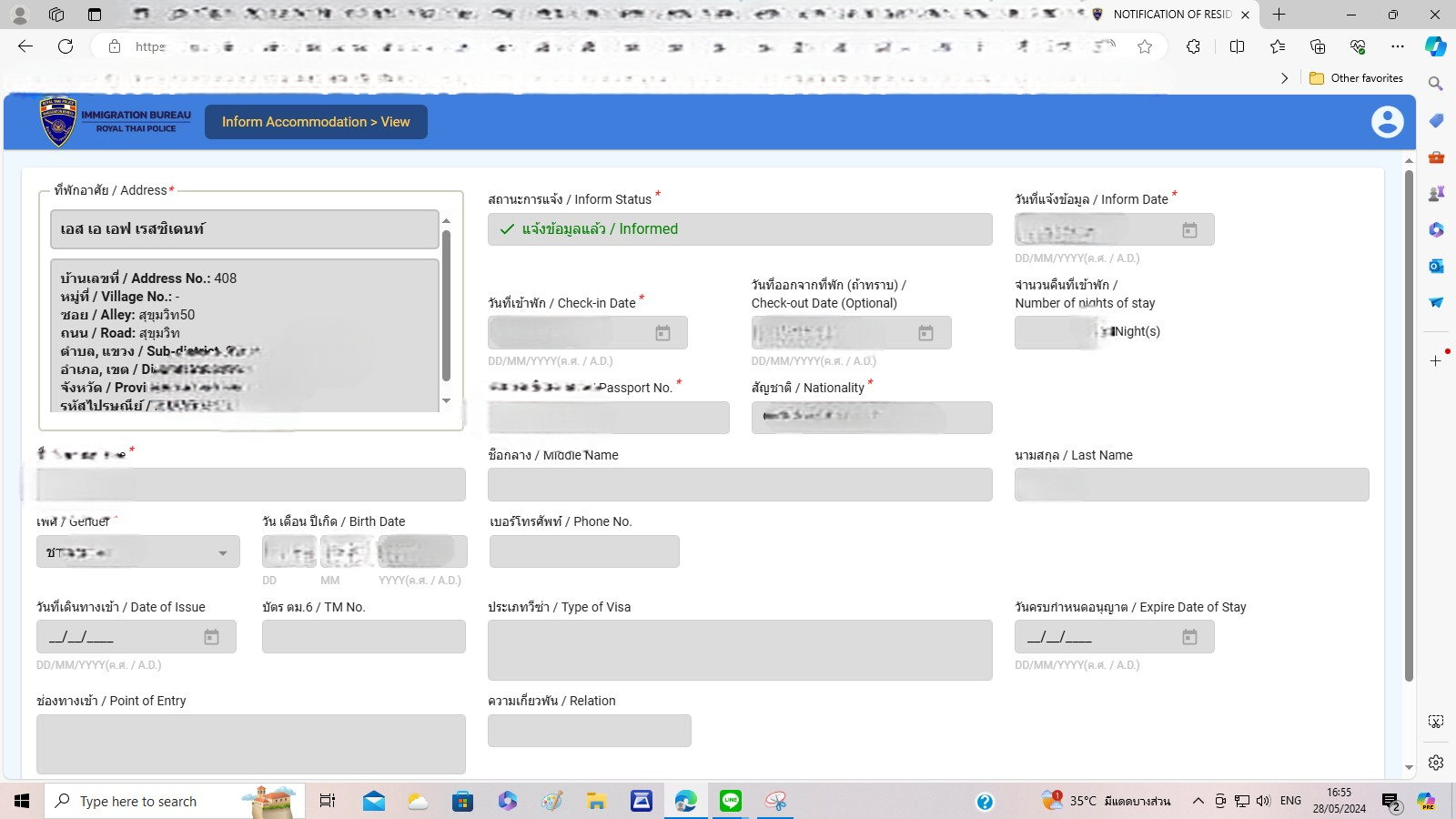The image size is (1456, 819).
Task: Open LINE app from the taskbar
Action: click(731, 801)
